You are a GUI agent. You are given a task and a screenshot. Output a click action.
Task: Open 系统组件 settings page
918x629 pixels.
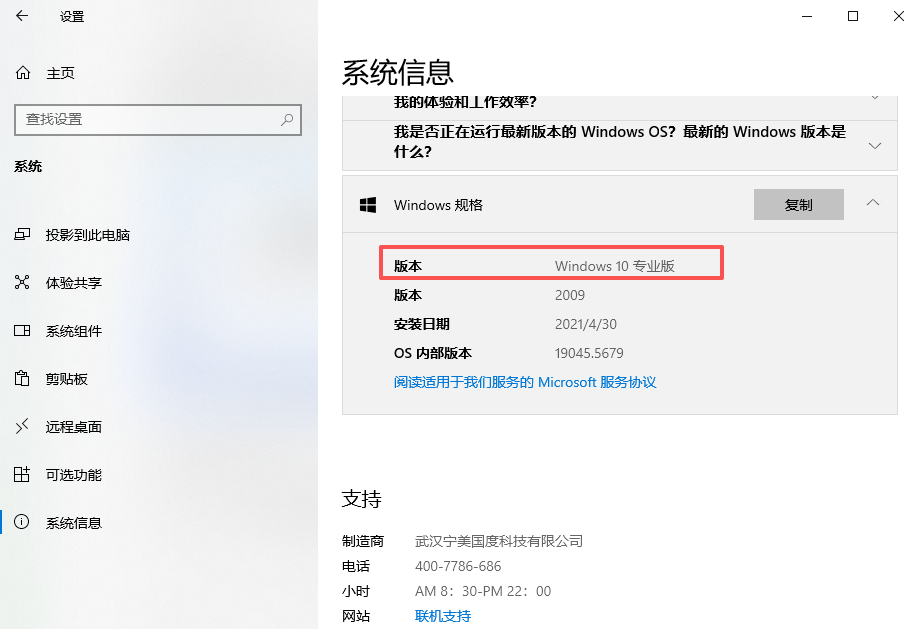point(74,331)
